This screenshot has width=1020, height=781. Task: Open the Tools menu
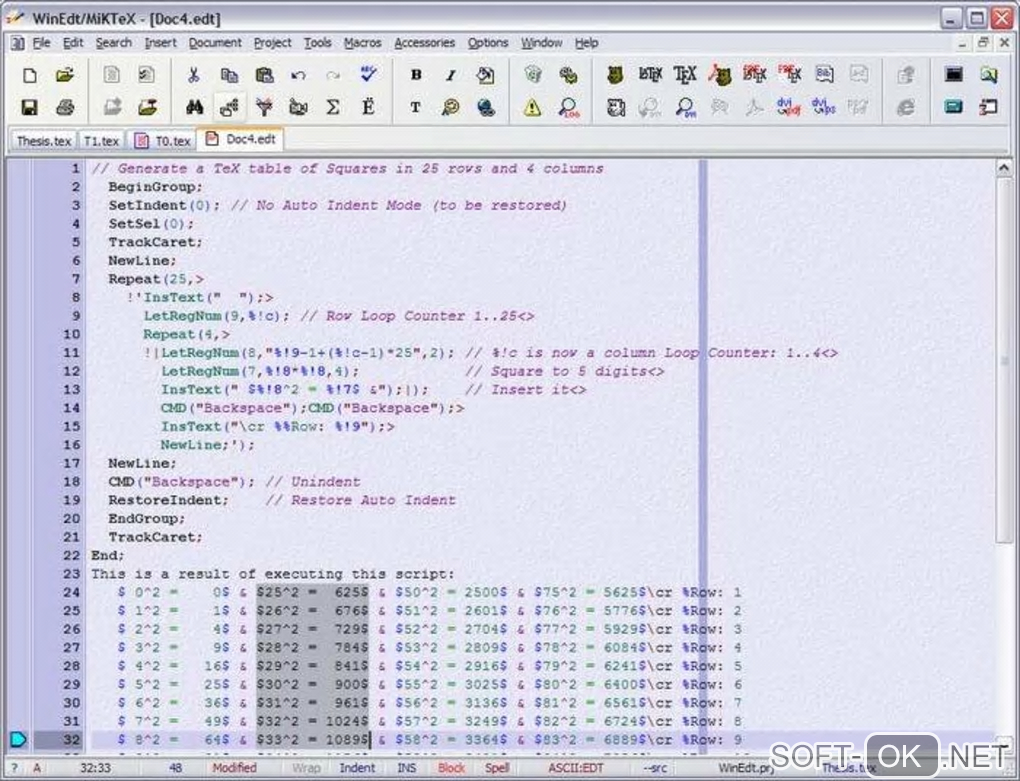point(317,43)
